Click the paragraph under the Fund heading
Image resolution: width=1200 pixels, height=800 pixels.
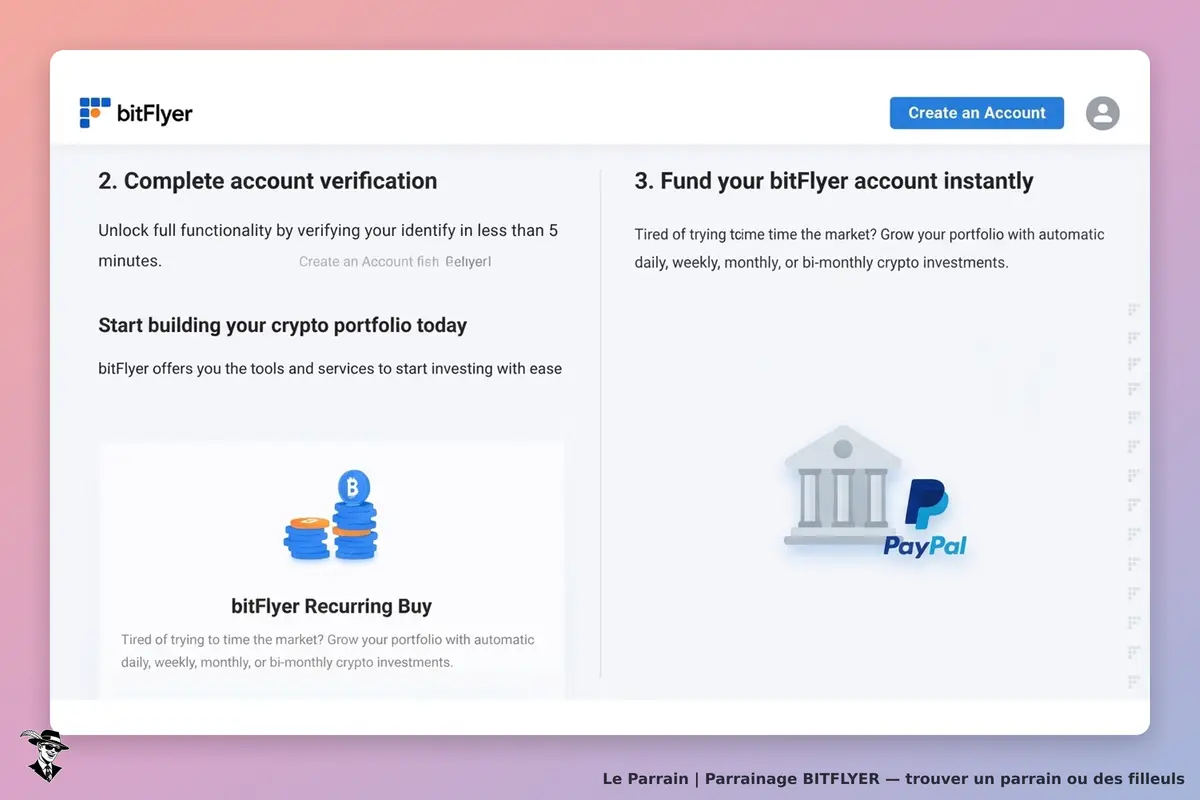click(x=870, y=249)
